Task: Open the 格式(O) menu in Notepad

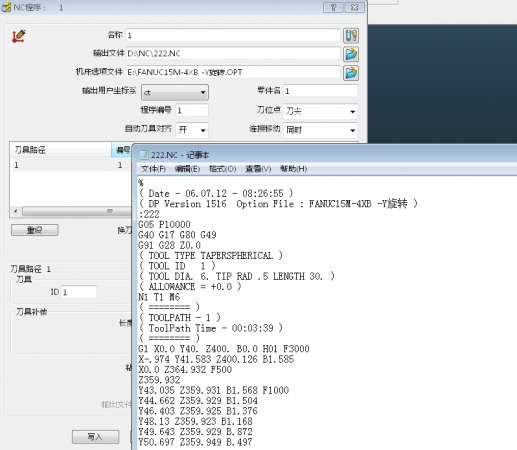Action: tap(222, 169)
